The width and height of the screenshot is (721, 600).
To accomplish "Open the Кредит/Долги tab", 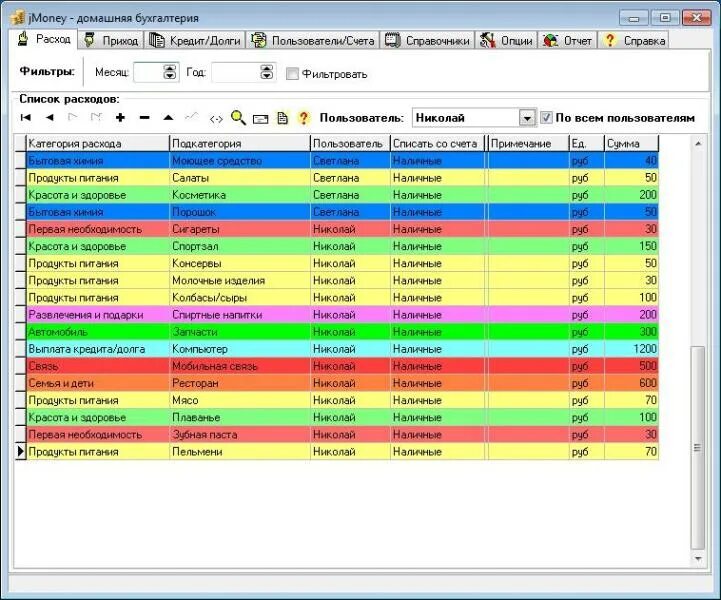I will pyautogui.click(x=195, y=40).
